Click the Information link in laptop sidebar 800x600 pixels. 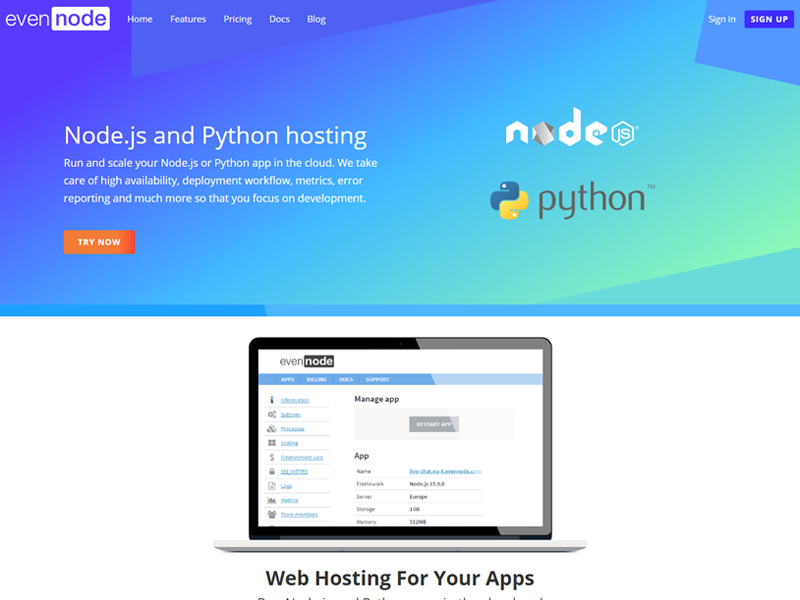click(x=295, y=401)
